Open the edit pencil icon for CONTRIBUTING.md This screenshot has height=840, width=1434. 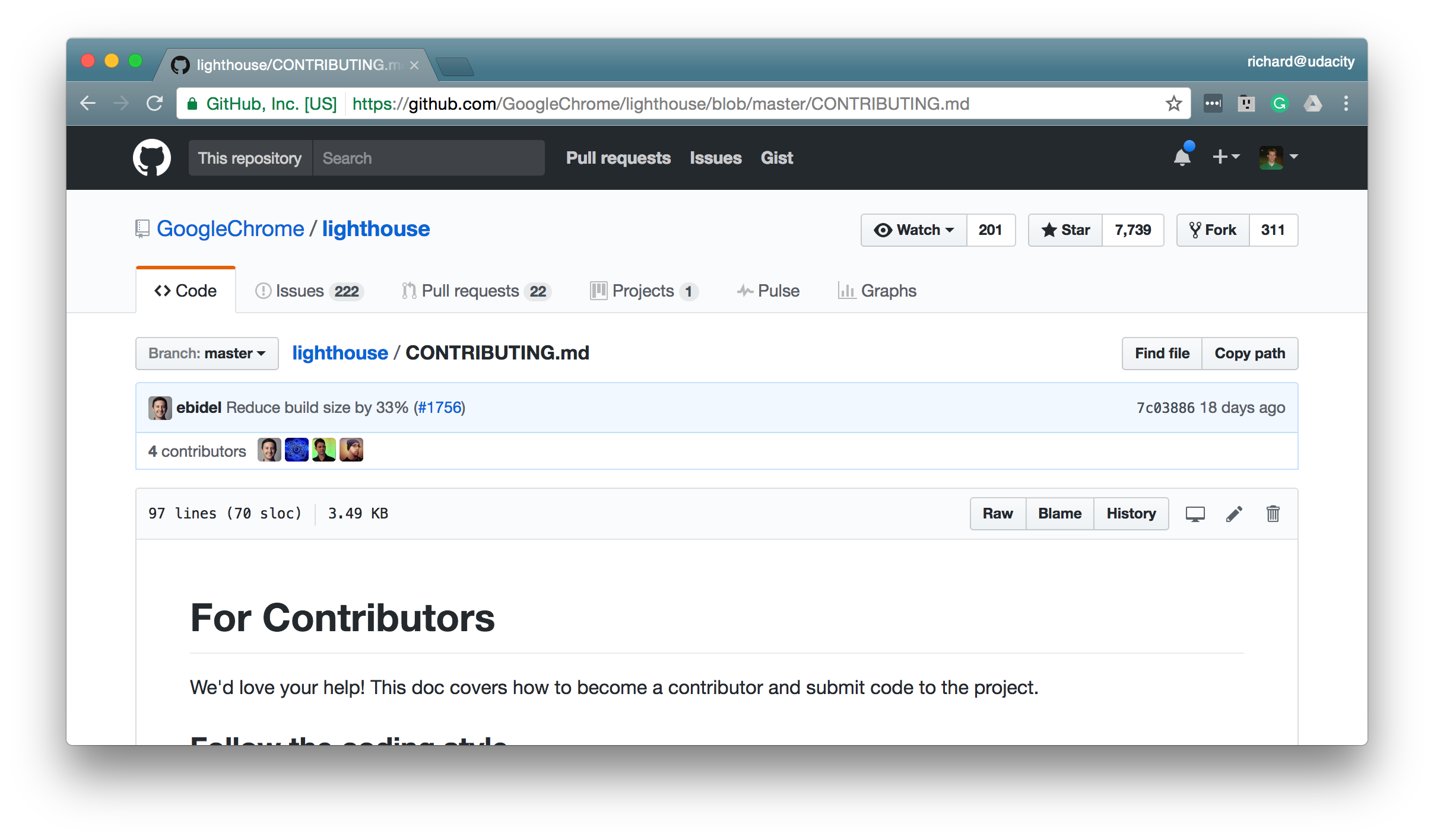pyautogui.click(x=1235, y=514)
